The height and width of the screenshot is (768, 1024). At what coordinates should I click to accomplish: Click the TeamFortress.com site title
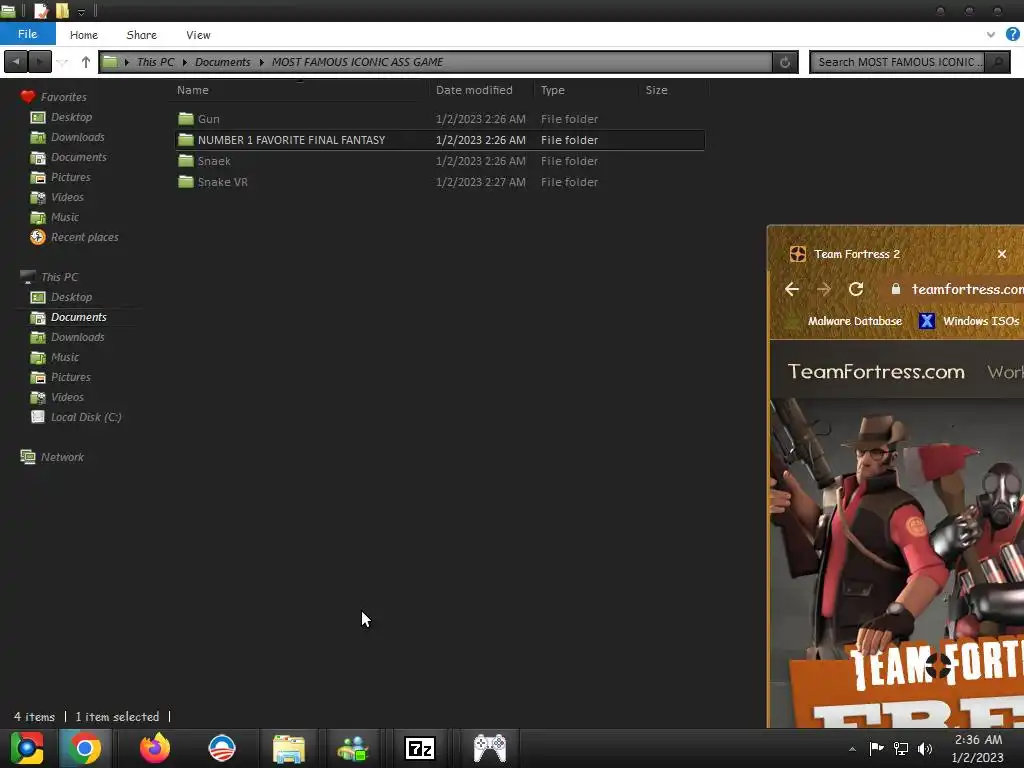pos(876,372)
